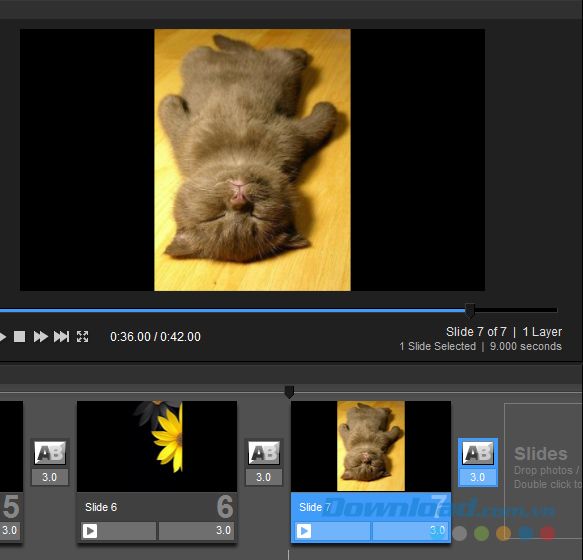Click the fast-forward playback icon
Screen dimensions: 583x560
(x=41, y=337)
